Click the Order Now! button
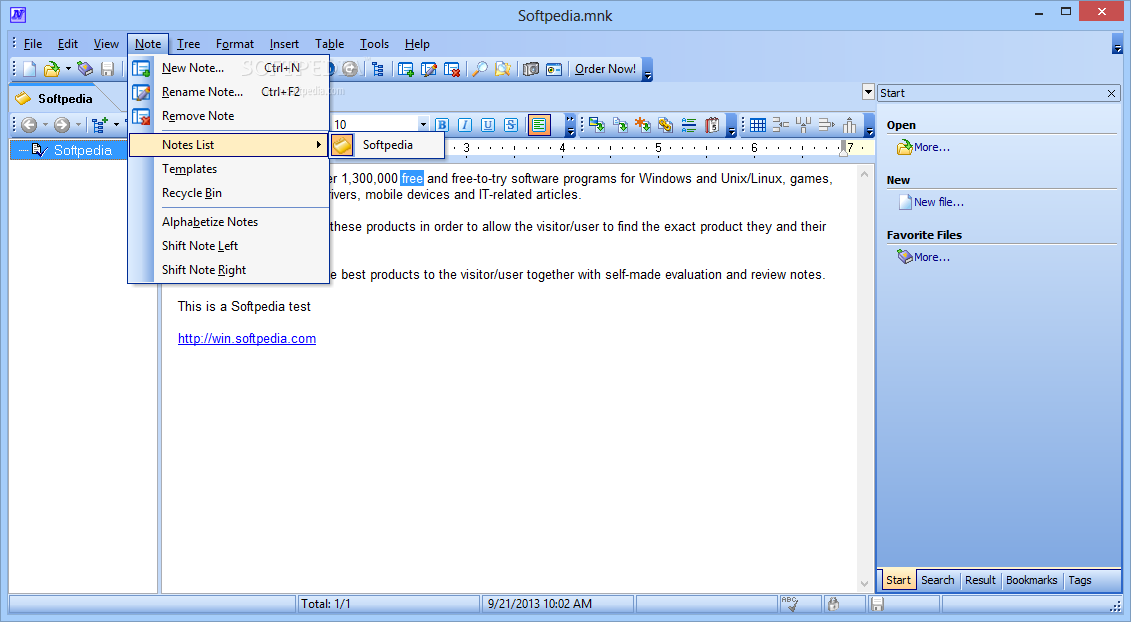Viewport: 1131px width, 622px height. click(605, 69)
